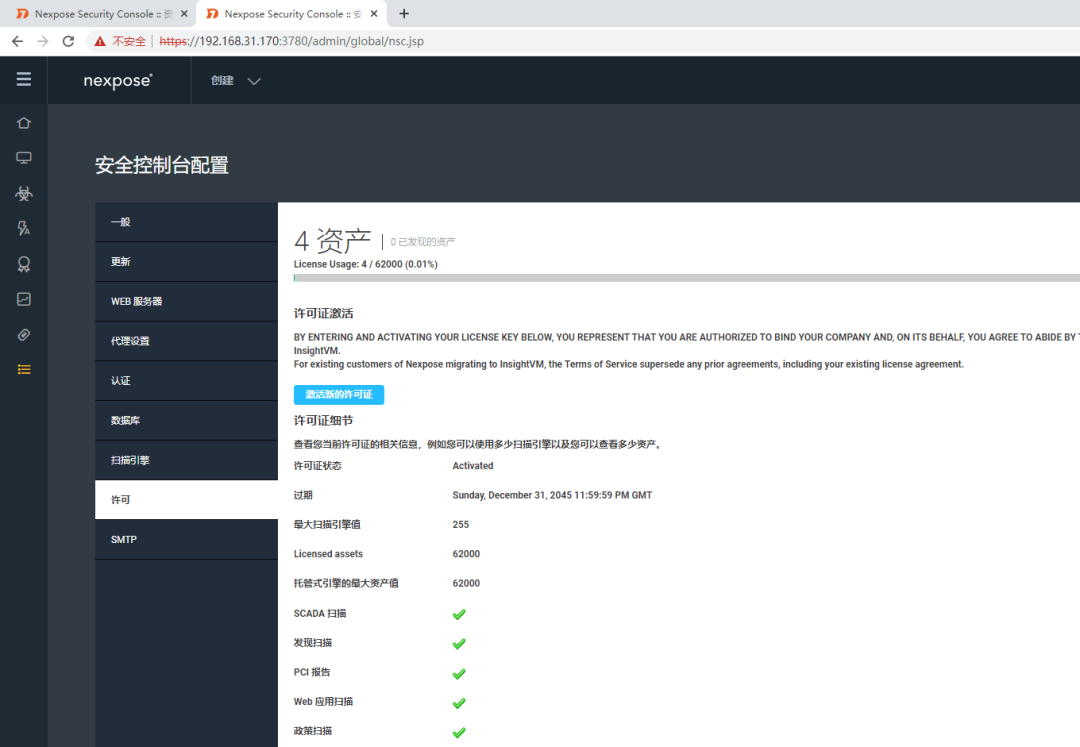Click the 政策扫描 green checkmark
This screenshot has height=747, width=1080.
[x=459, y=733]
